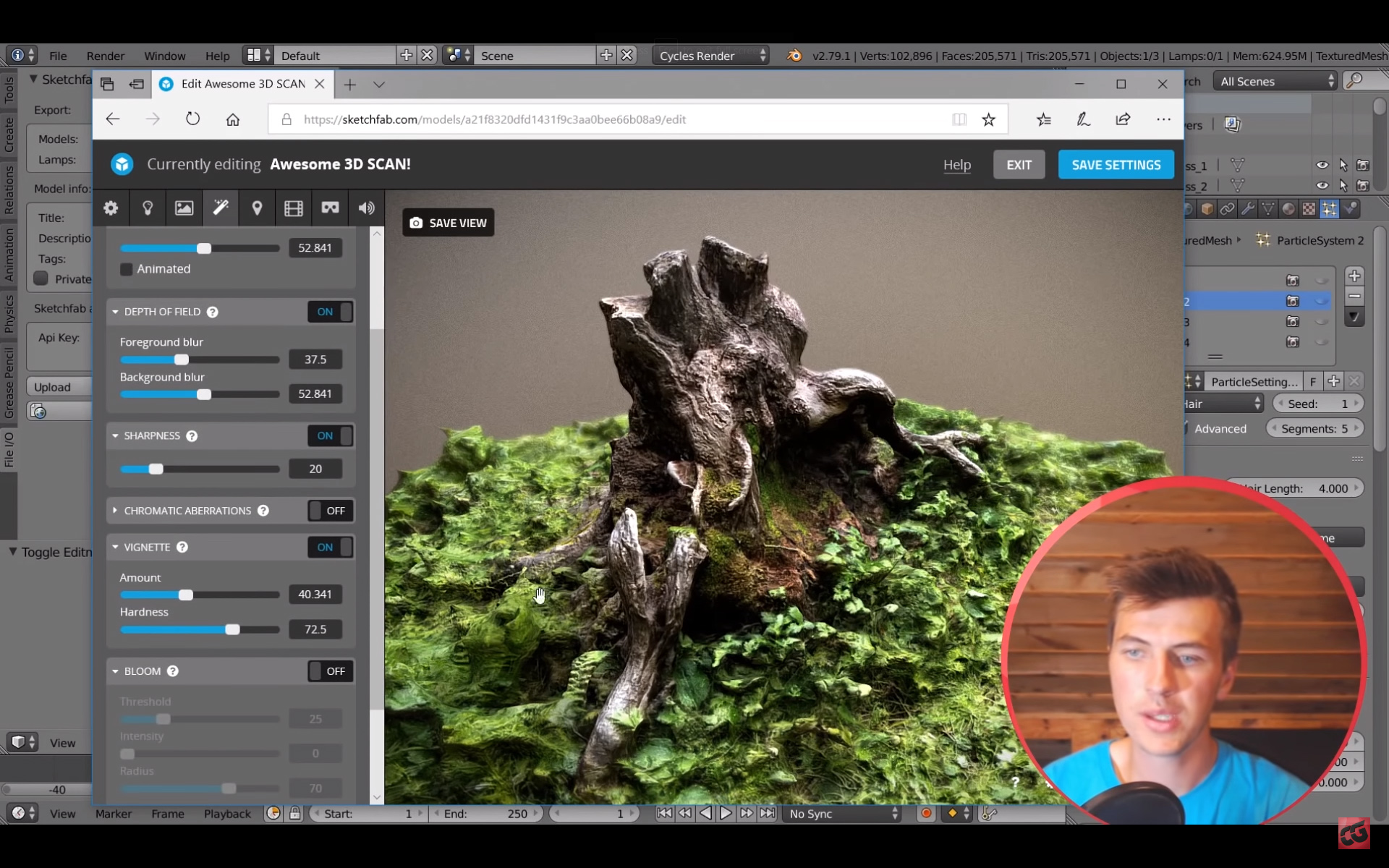Viewport: 1389px width, 868px height.
Task: Open the All Scenes dropdown in outliner
Action: pyautogui.click(x=1276, y=82)
